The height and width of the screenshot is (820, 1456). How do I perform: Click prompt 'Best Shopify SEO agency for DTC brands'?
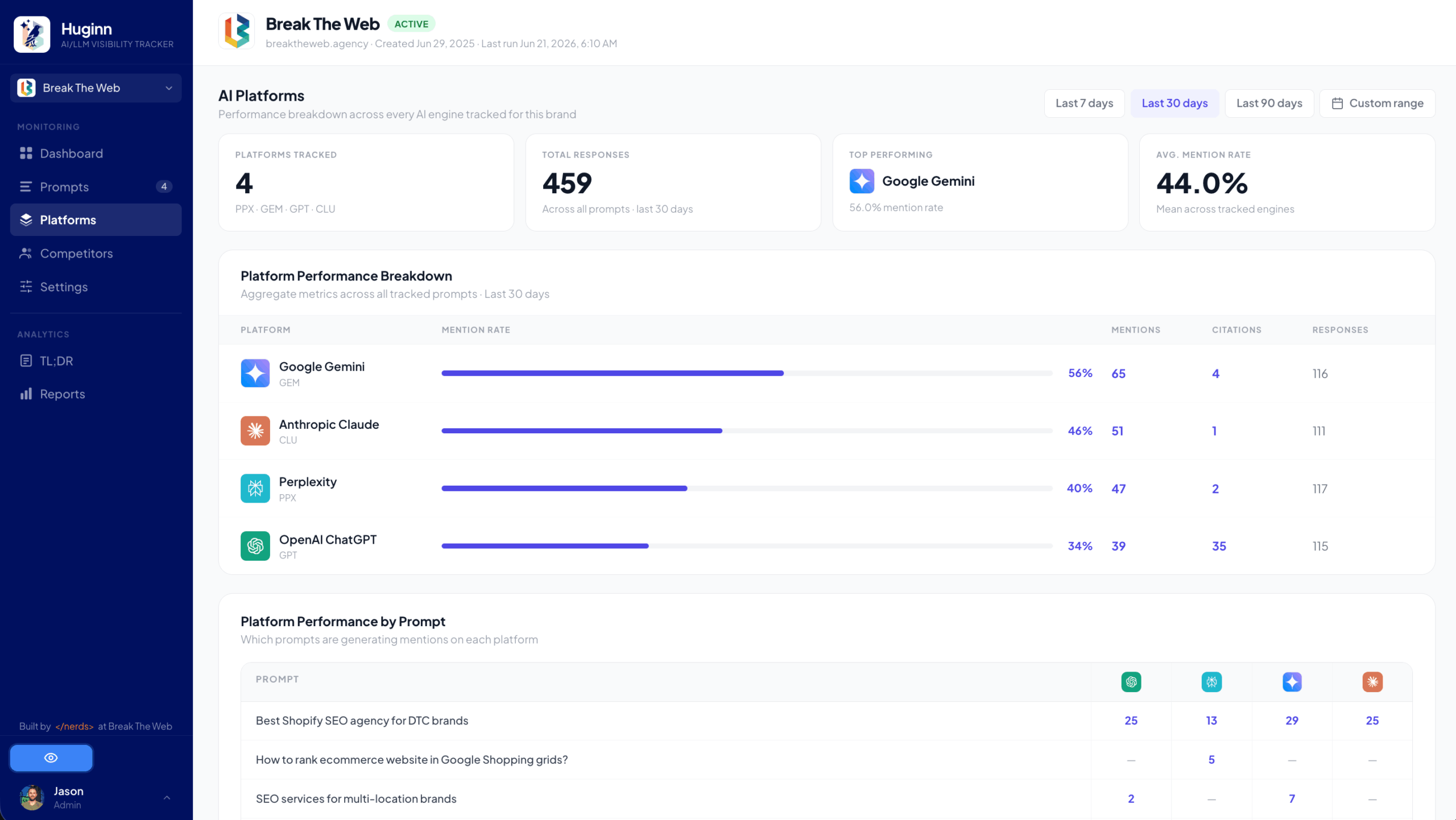(362, 720)
